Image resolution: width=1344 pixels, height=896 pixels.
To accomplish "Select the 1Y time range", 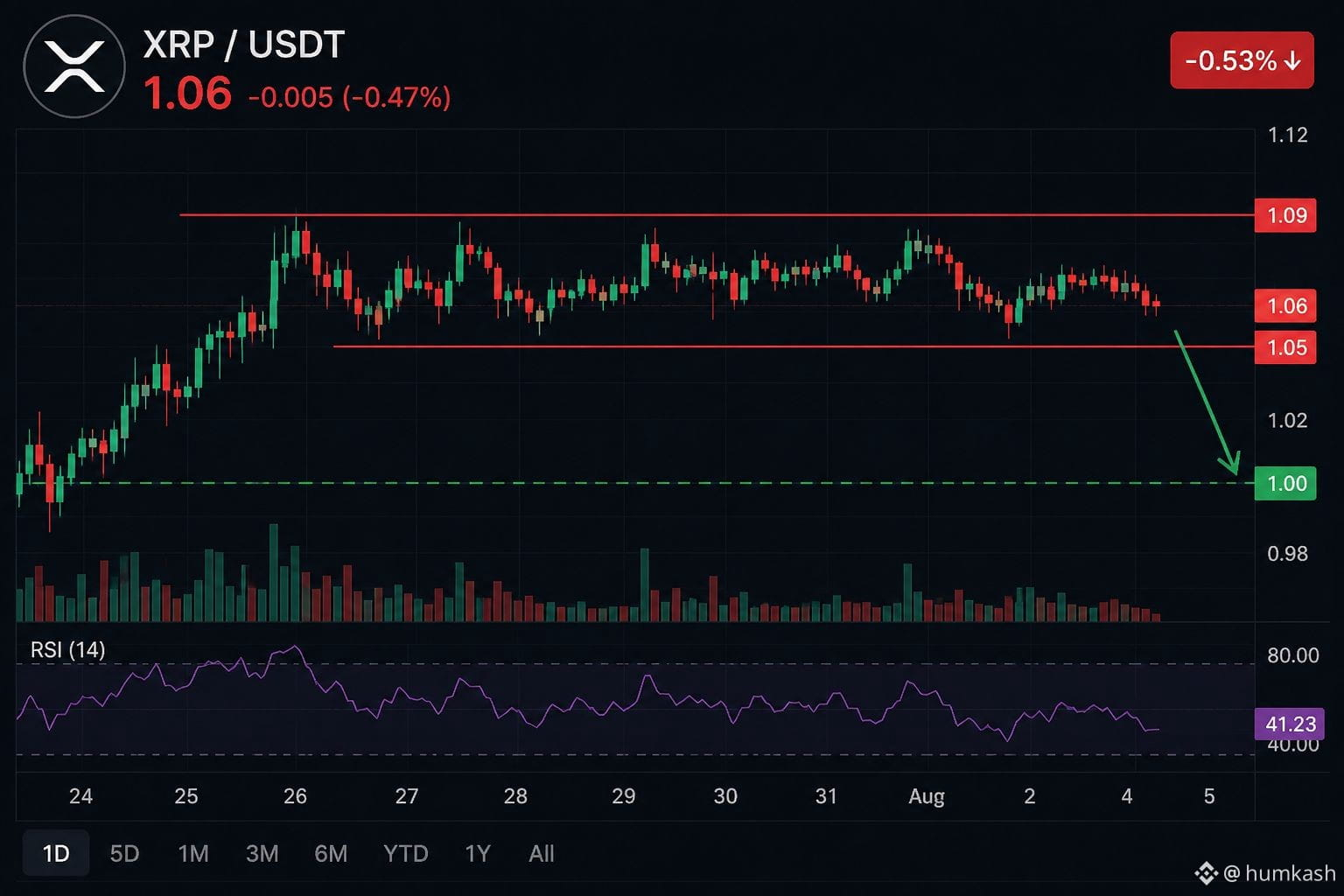I will click(x=477, y=853).
